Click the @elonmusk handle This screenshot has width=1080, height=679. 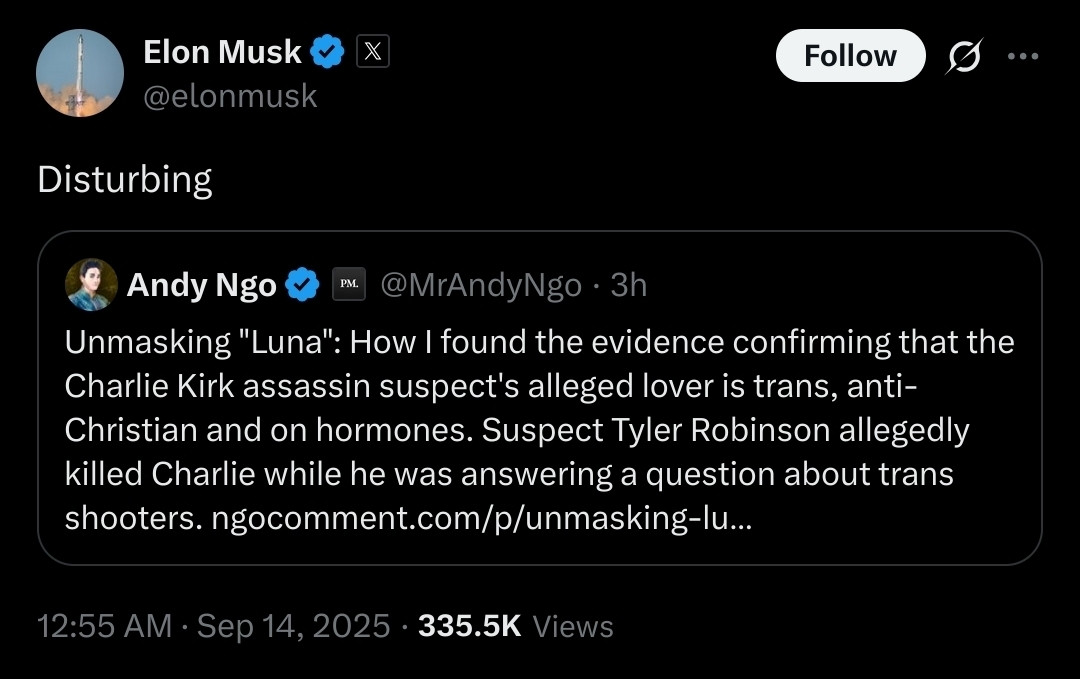230,96
